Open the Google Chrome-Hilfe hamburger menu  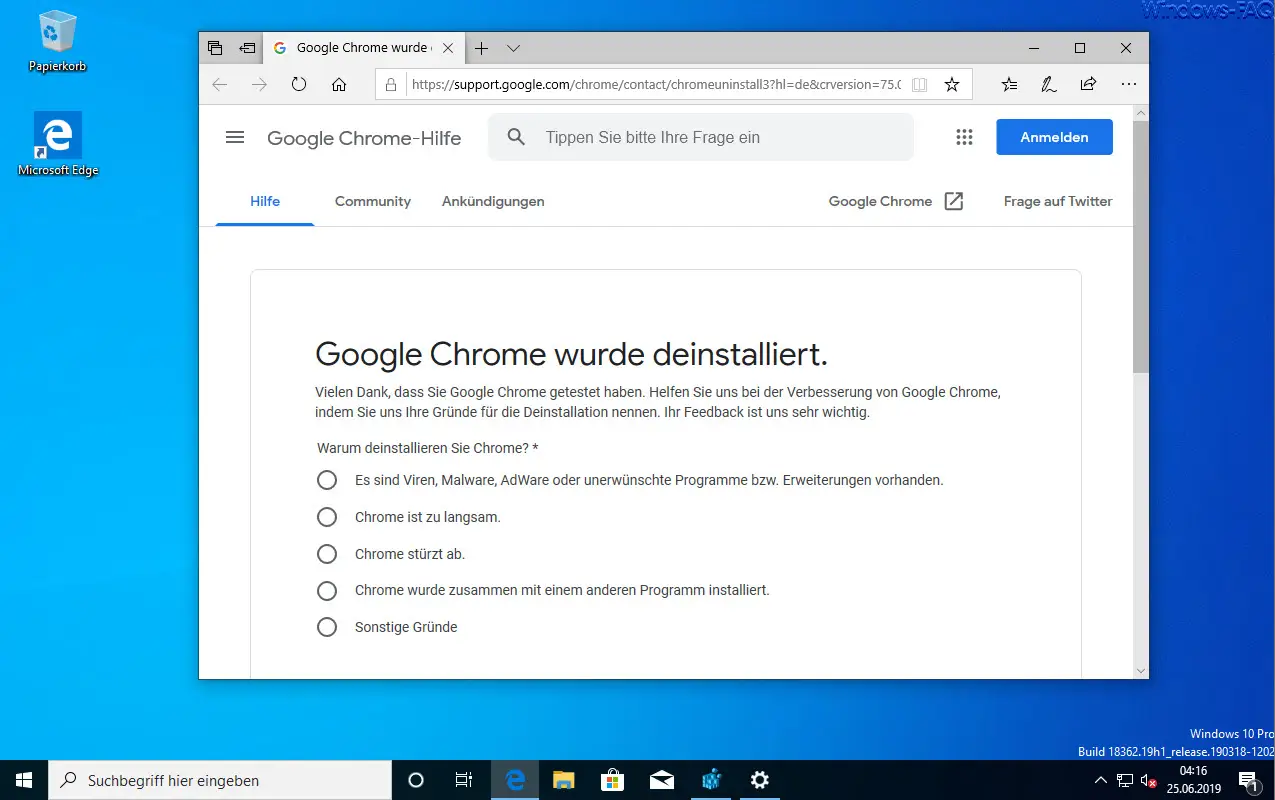(x=235, y=137)
